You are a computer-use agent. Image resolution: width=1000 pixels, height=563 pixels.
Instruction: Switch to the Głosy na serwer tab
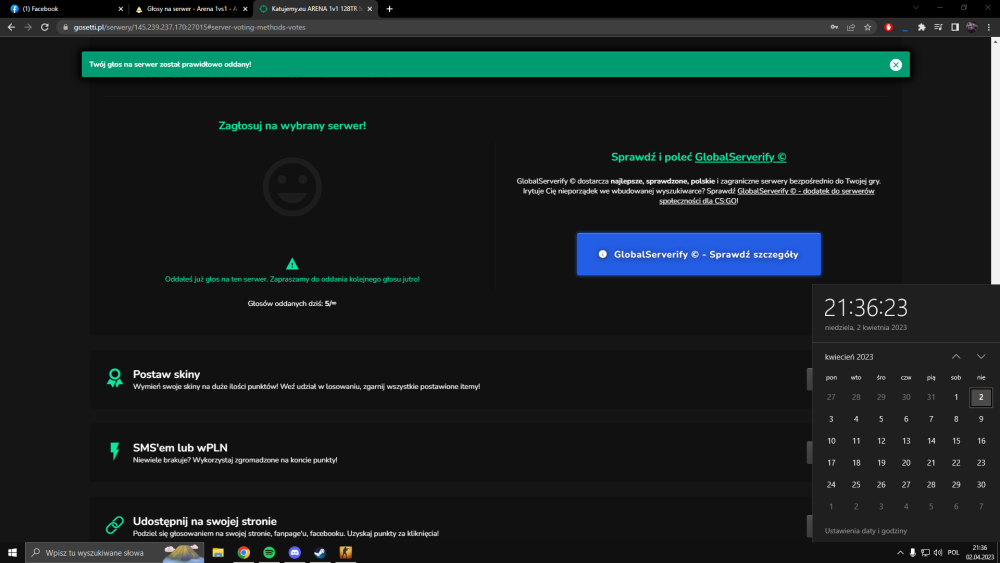[x=191, y=9]
